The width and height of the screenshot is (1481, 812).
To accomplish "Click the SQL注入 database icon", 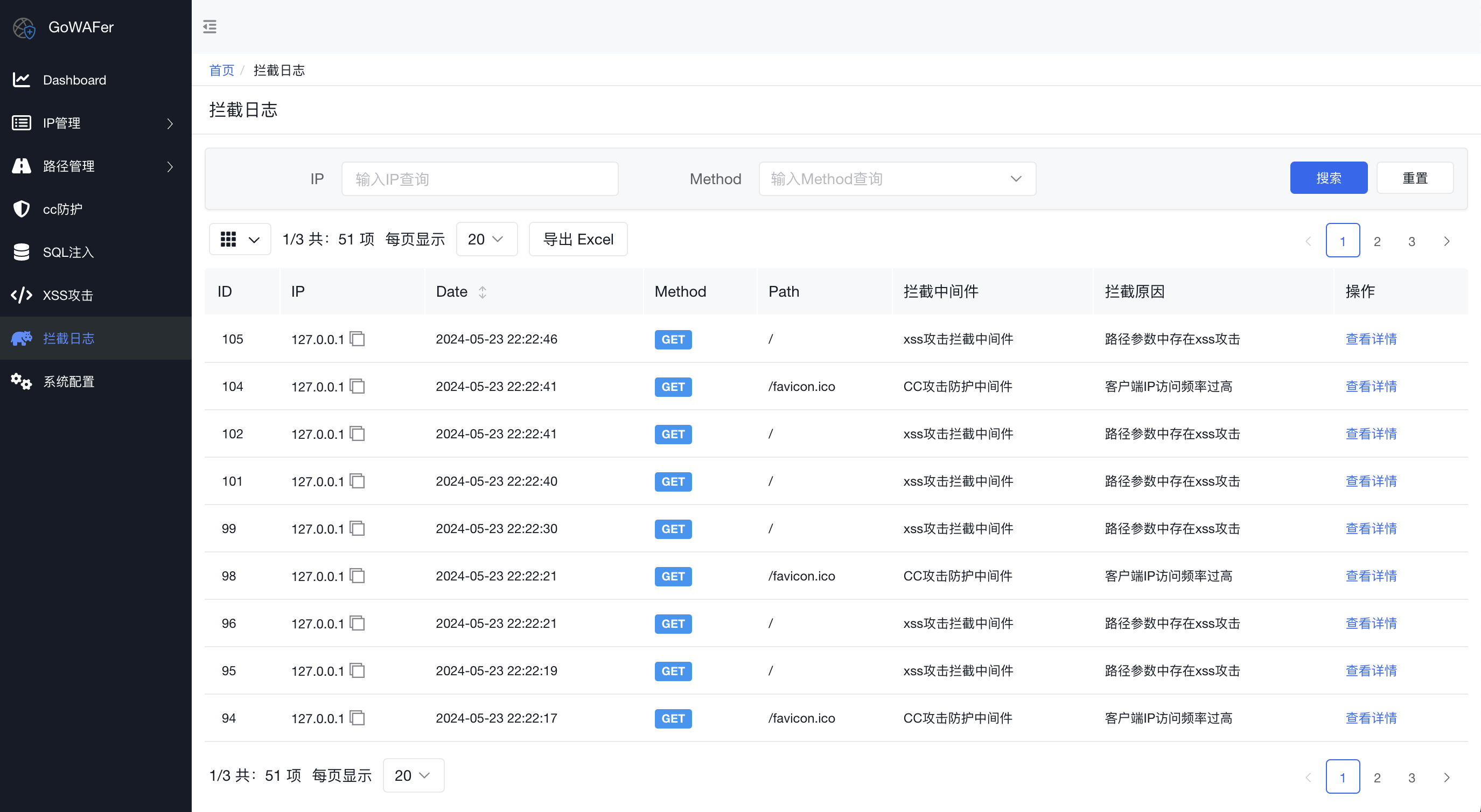I will pos(21,253).
